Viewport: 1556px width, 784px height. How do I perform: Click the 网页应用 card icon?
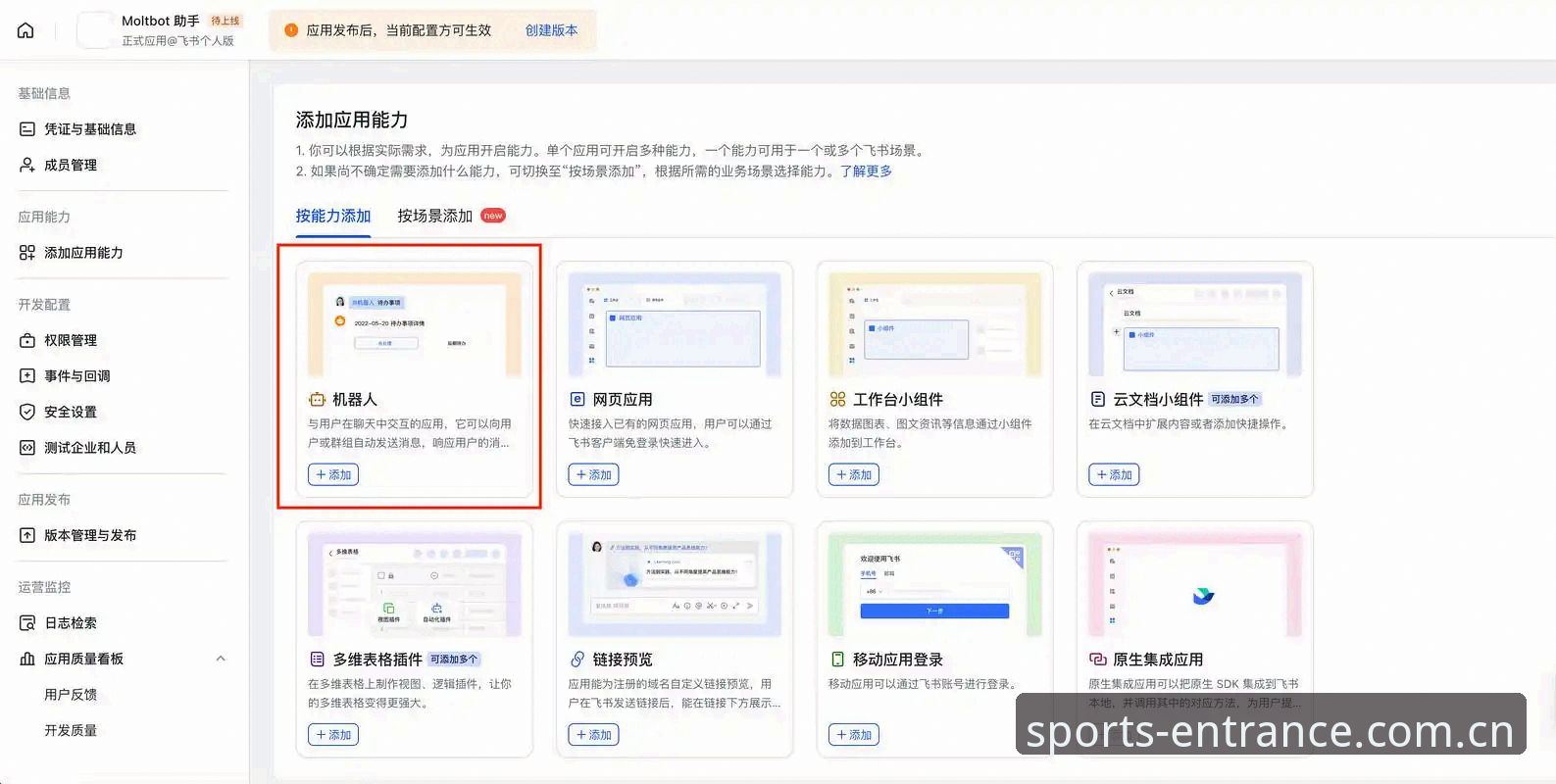pyautogui.click(x=577, y=399)
